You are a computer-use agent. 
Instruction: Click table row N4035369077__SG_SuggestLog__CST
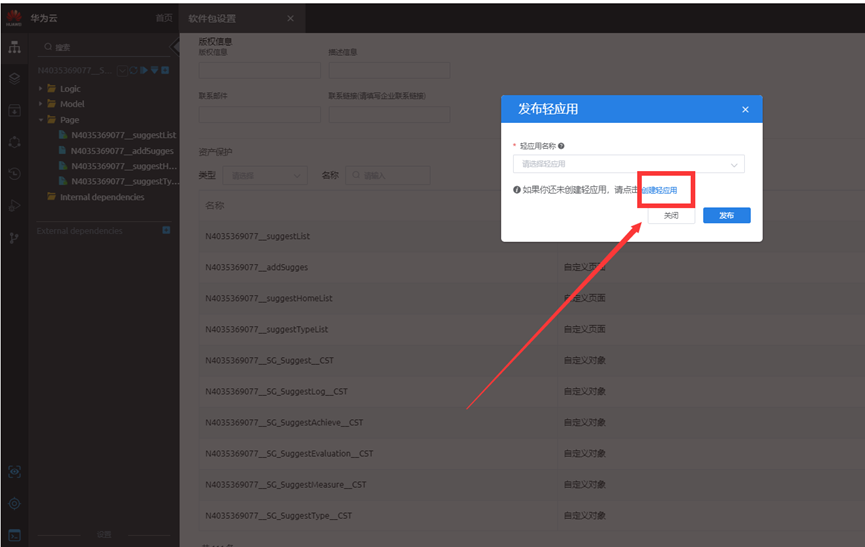(532, 392)
